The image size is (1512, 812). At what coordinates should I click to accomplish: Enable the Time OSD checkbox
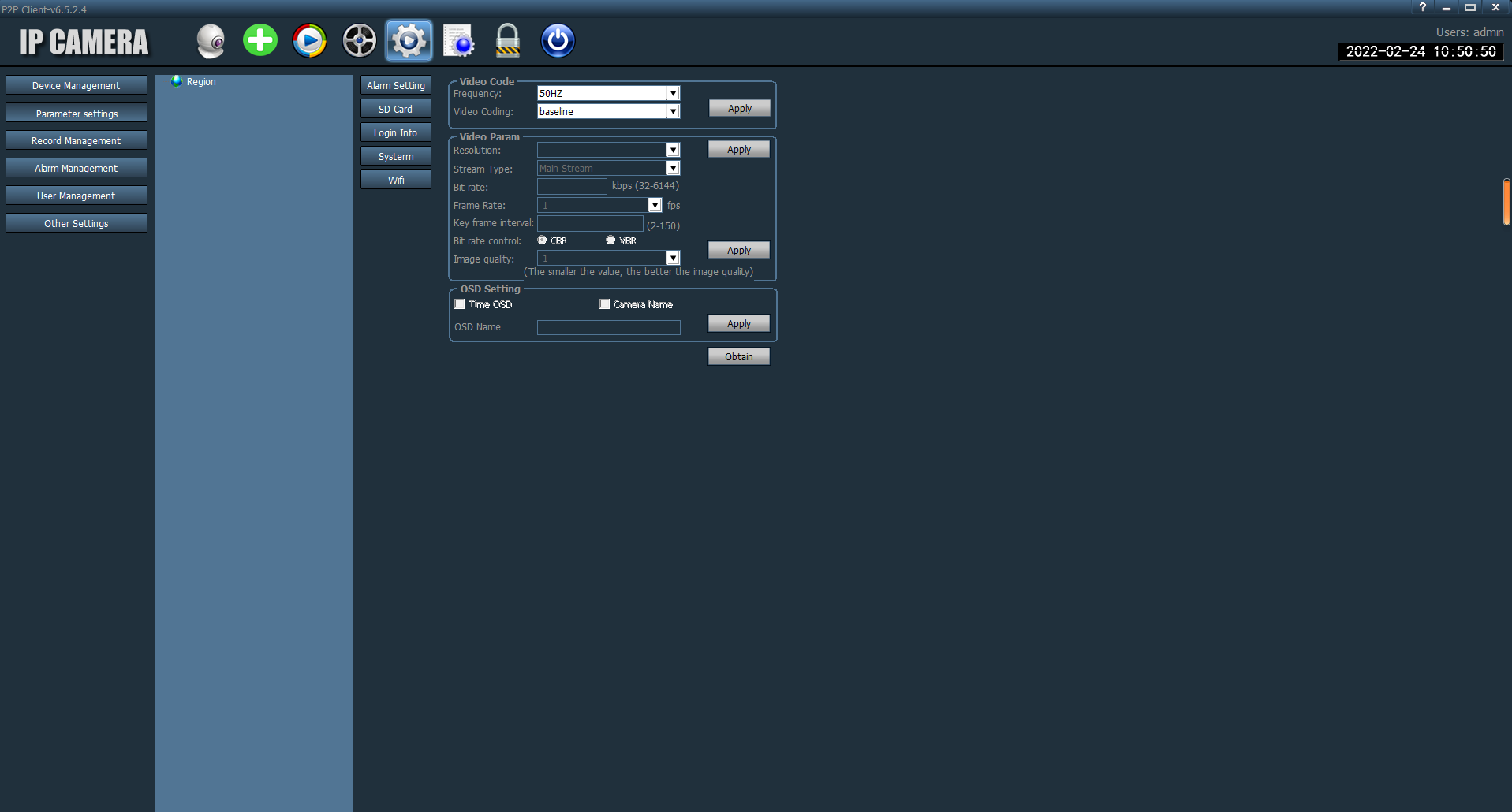[460, 304]
